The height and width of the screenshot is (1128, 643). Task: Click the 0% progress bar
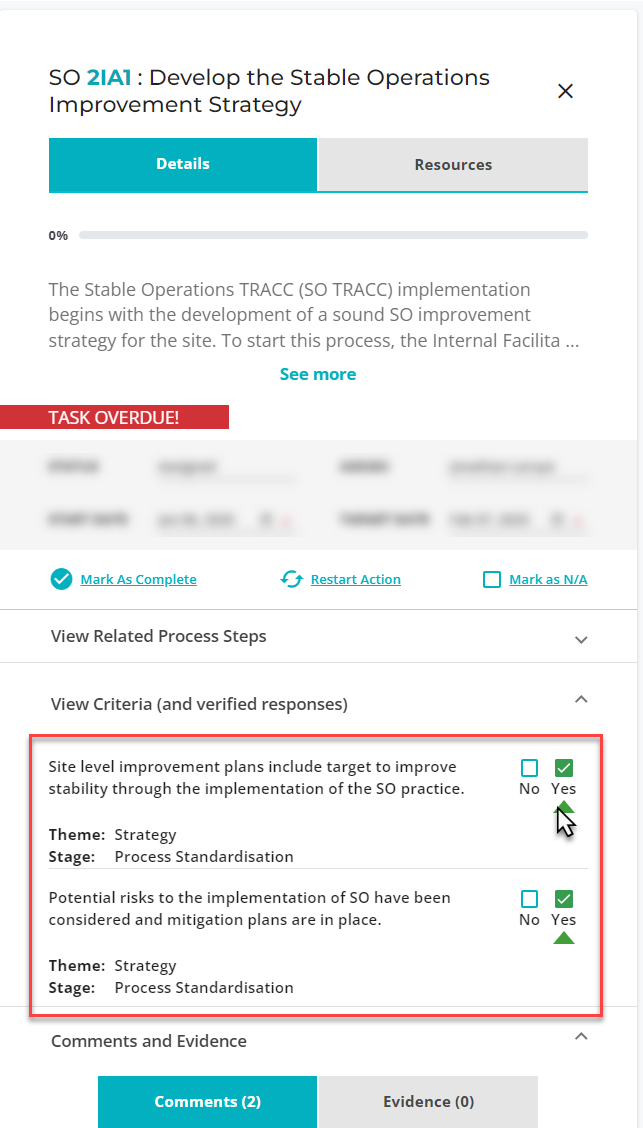[334, 235]
